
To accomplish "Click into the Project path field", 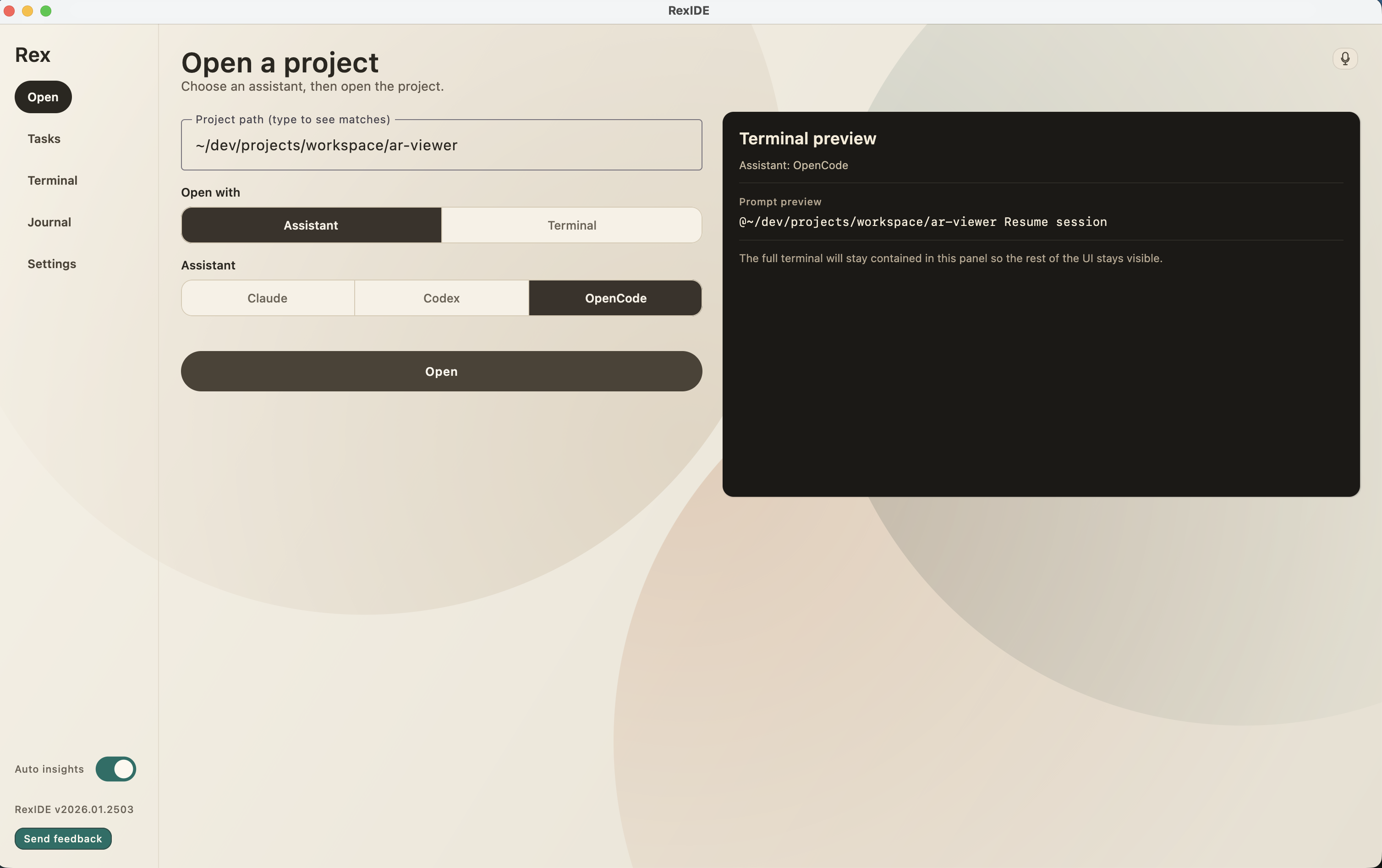I will 441,145.
